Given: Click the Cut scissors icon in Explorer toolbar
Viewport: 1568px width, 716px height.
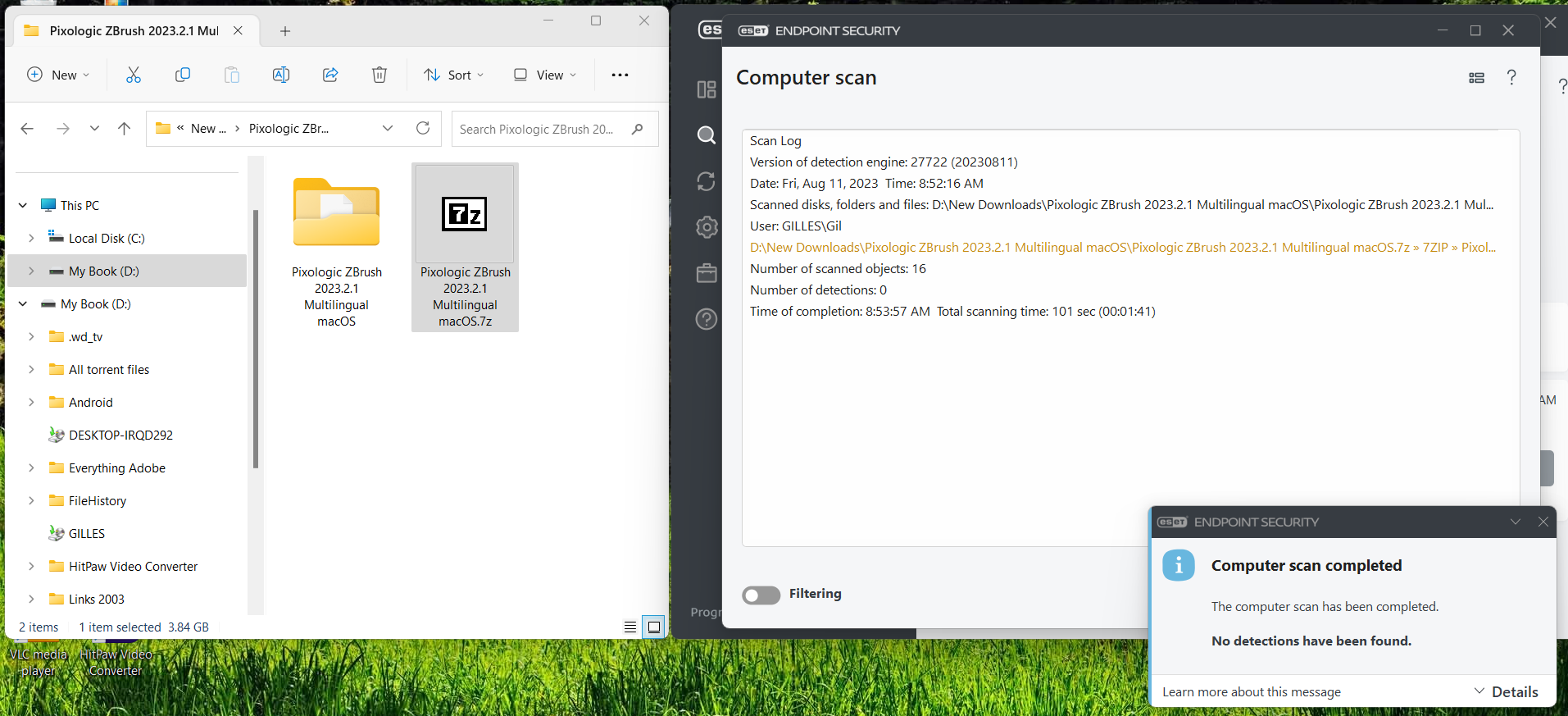Looking at the screenshot, I should 134,75.
